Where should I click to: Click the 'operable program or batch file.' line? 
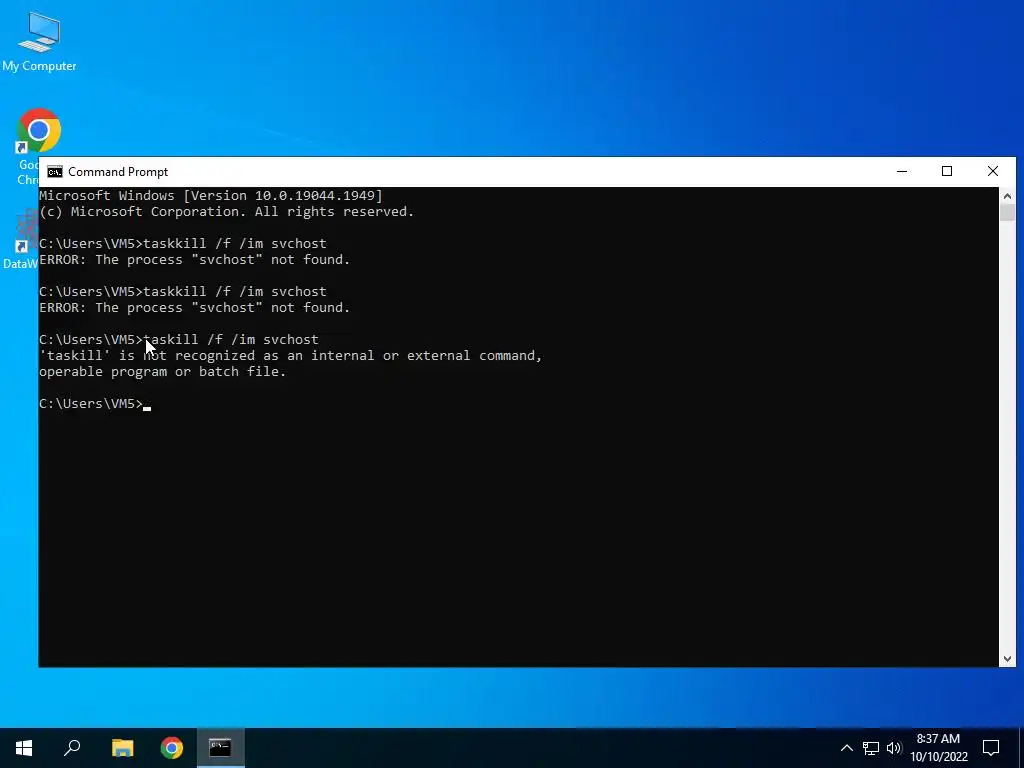pos(163,372)
